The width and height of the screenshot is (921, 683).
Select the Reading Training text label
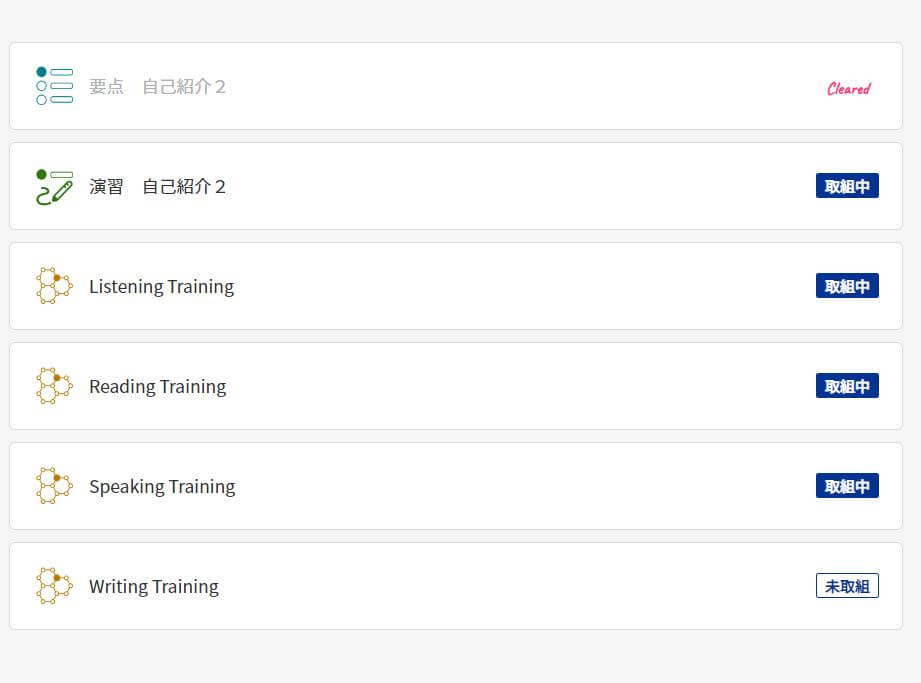[157, 387]
